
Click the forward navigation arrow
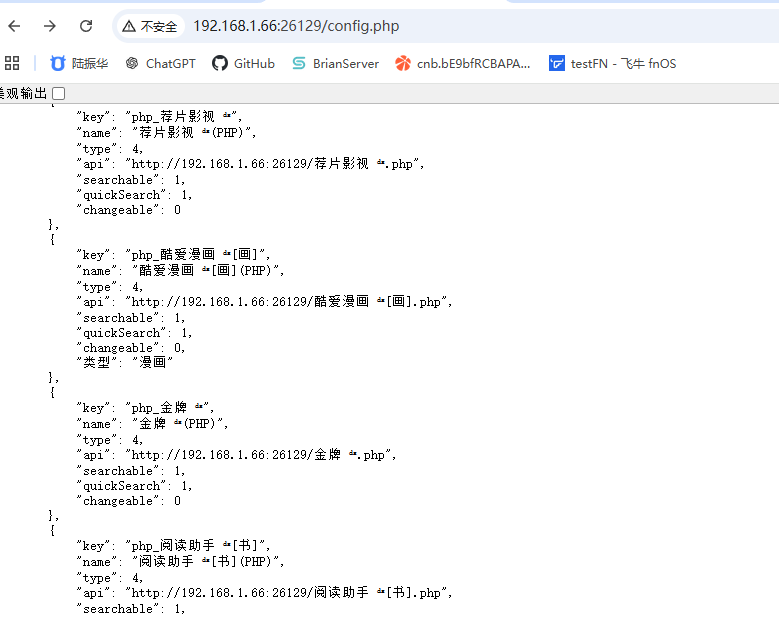pos(50,26)
